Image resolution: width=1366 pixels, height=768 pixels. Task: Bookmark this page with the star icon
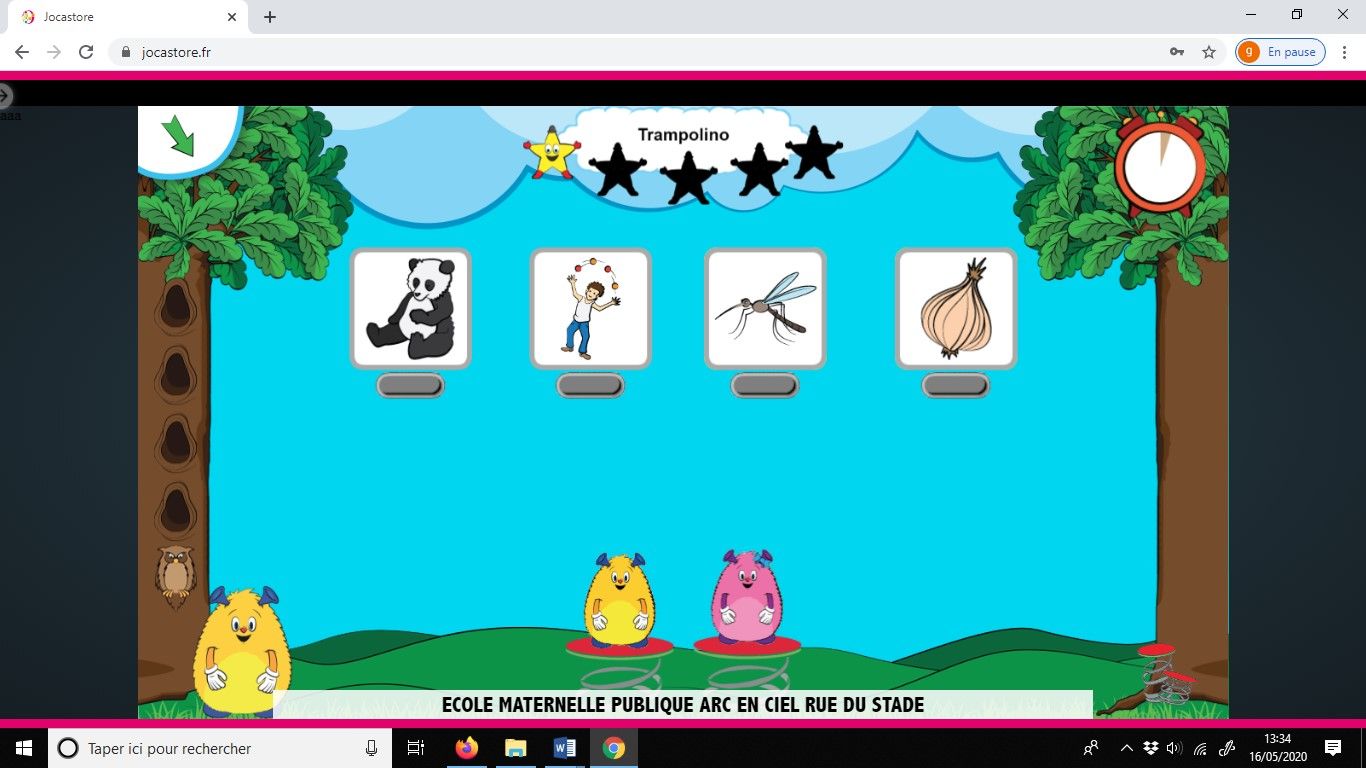click(1208, 52)
